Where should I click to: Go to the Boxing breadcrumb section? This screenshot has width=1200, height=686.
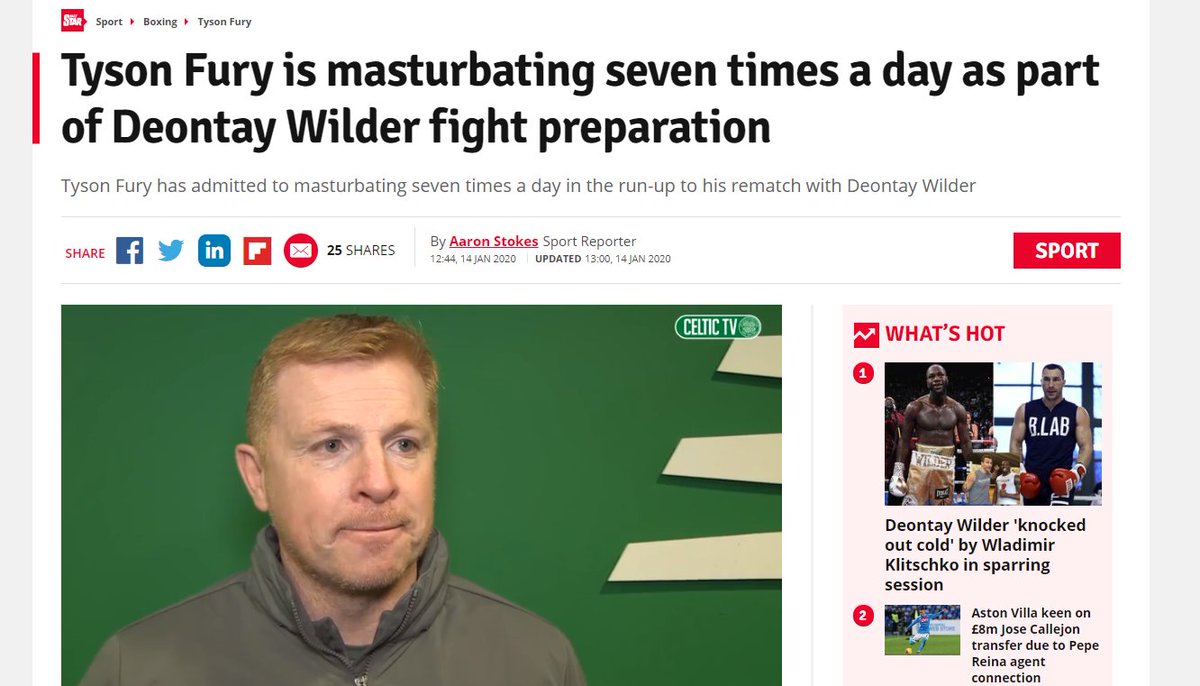click(x=160, y=22)
